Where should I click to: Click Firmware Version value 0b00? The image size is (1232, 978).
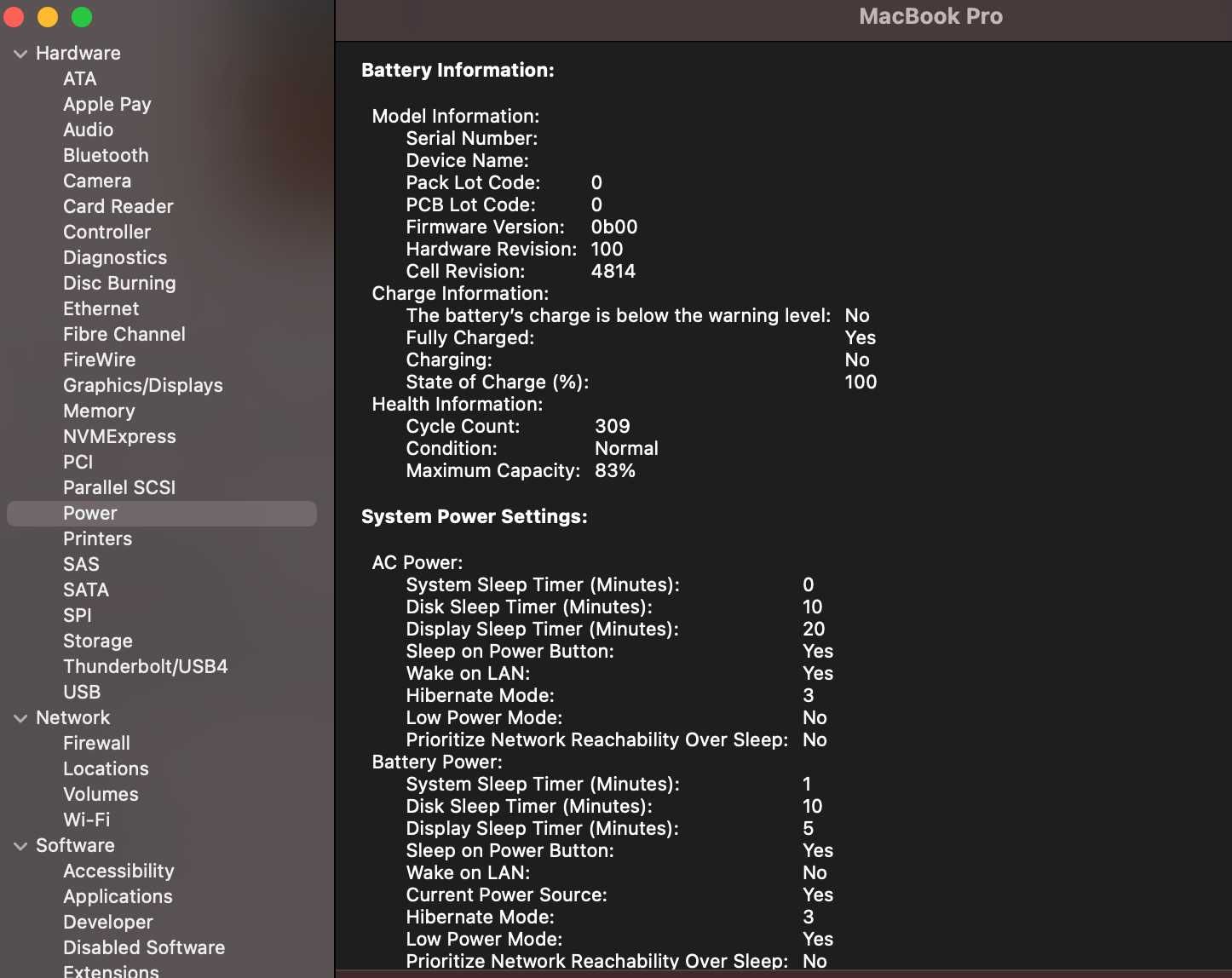click(x=613, y=227)
